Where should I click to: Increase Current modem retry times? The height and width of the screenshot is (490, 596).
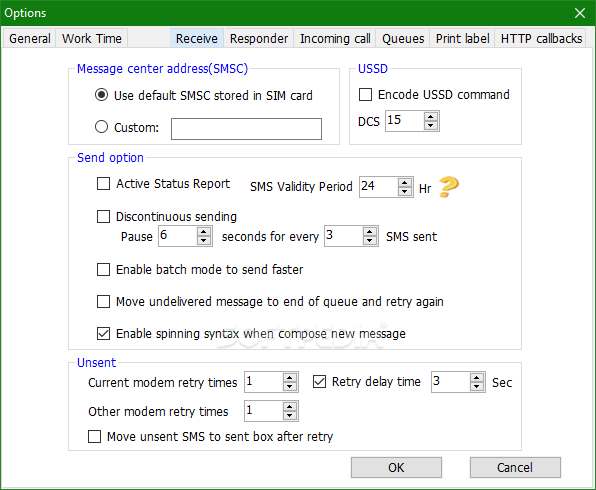(290, 378)
